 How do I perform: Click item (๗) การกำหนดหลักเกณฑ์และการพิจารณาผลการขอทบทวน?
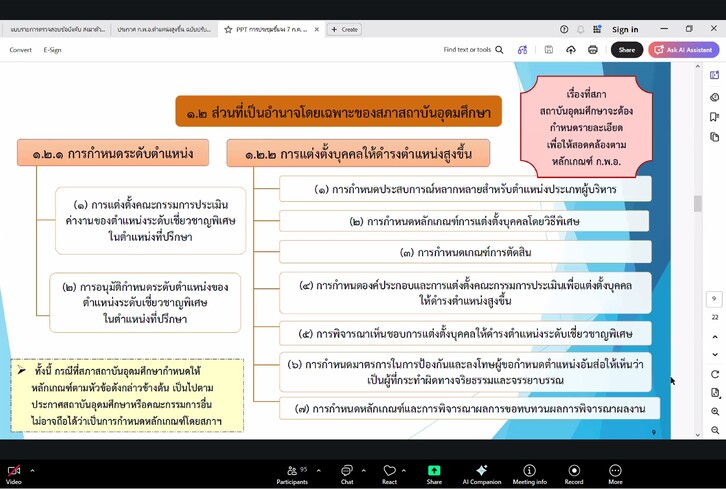coord(469,408)
